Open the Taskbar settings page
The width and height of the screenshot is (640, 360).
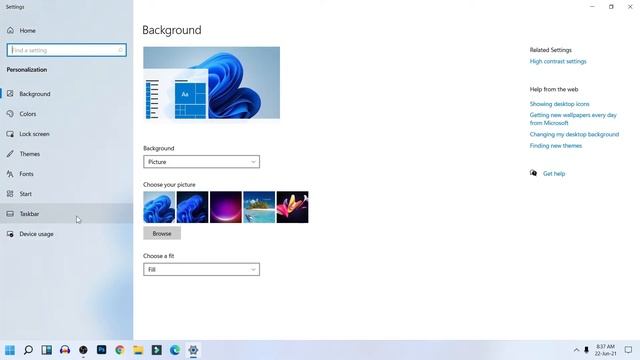point(67,214)
